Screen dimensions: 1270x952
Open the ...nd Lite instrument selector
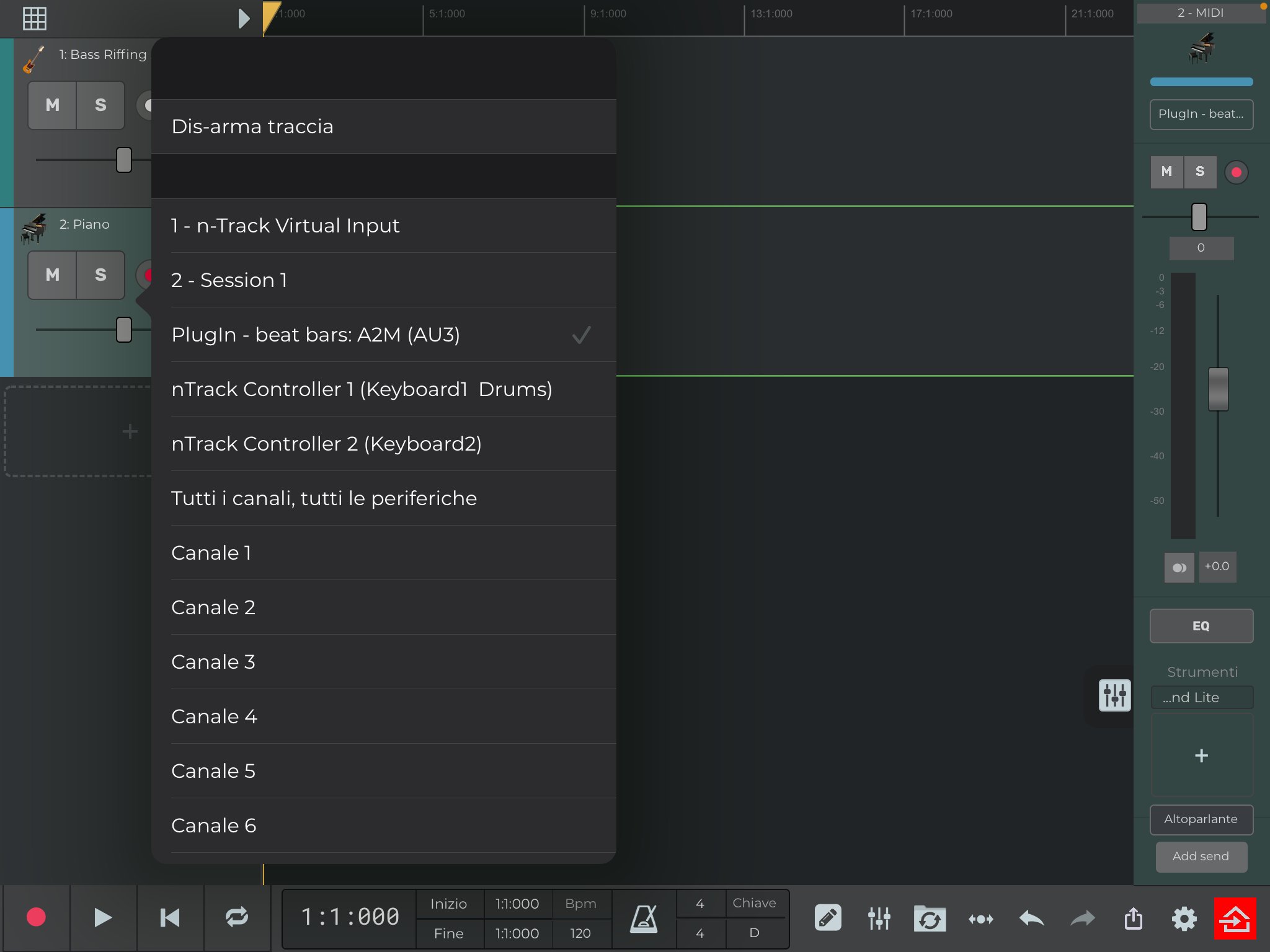pyautogui.click(x=1201, y=698)
